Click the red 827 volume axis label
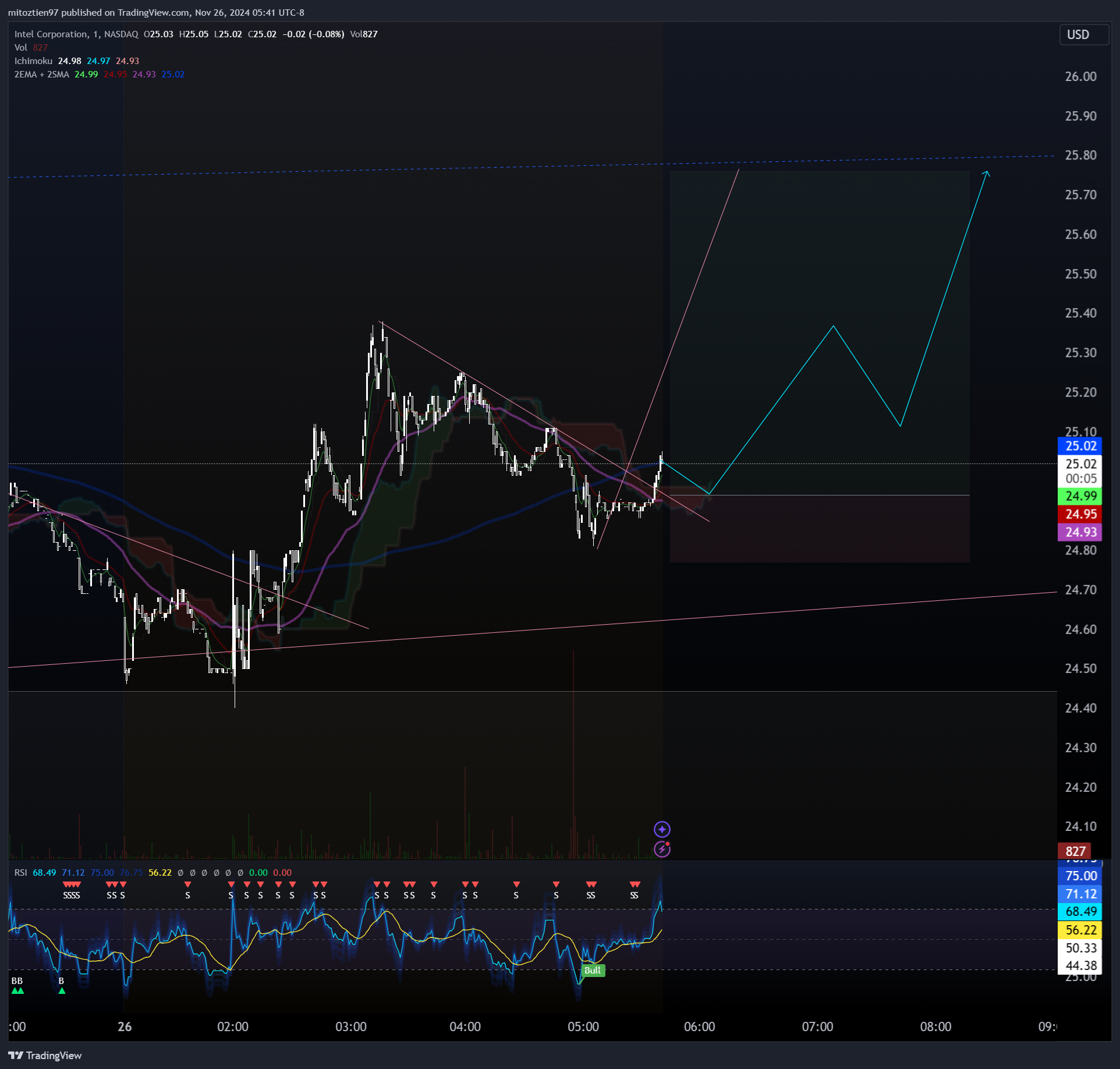The height and width of the screenshot is (1069, 1120). pyautogui.click(x=1075, y=851)
